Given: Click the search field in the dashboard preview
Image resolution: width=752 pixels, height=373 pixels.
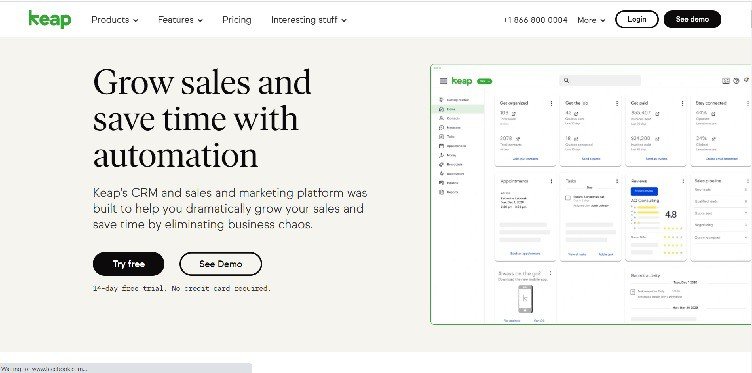Looking at the screenshot, I should [600, 81].
